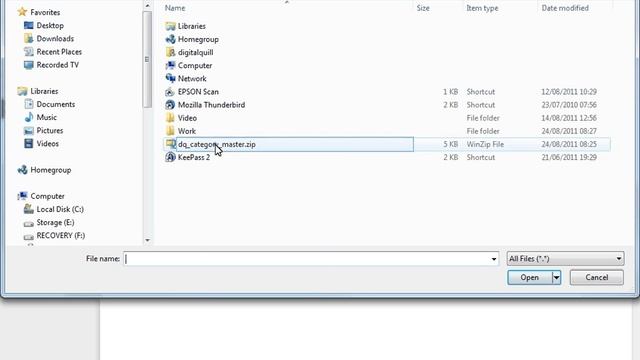This screenshot has width=640, height=360.
Task: Click the WinZip File type cell
Action: (x=485, y=144)
